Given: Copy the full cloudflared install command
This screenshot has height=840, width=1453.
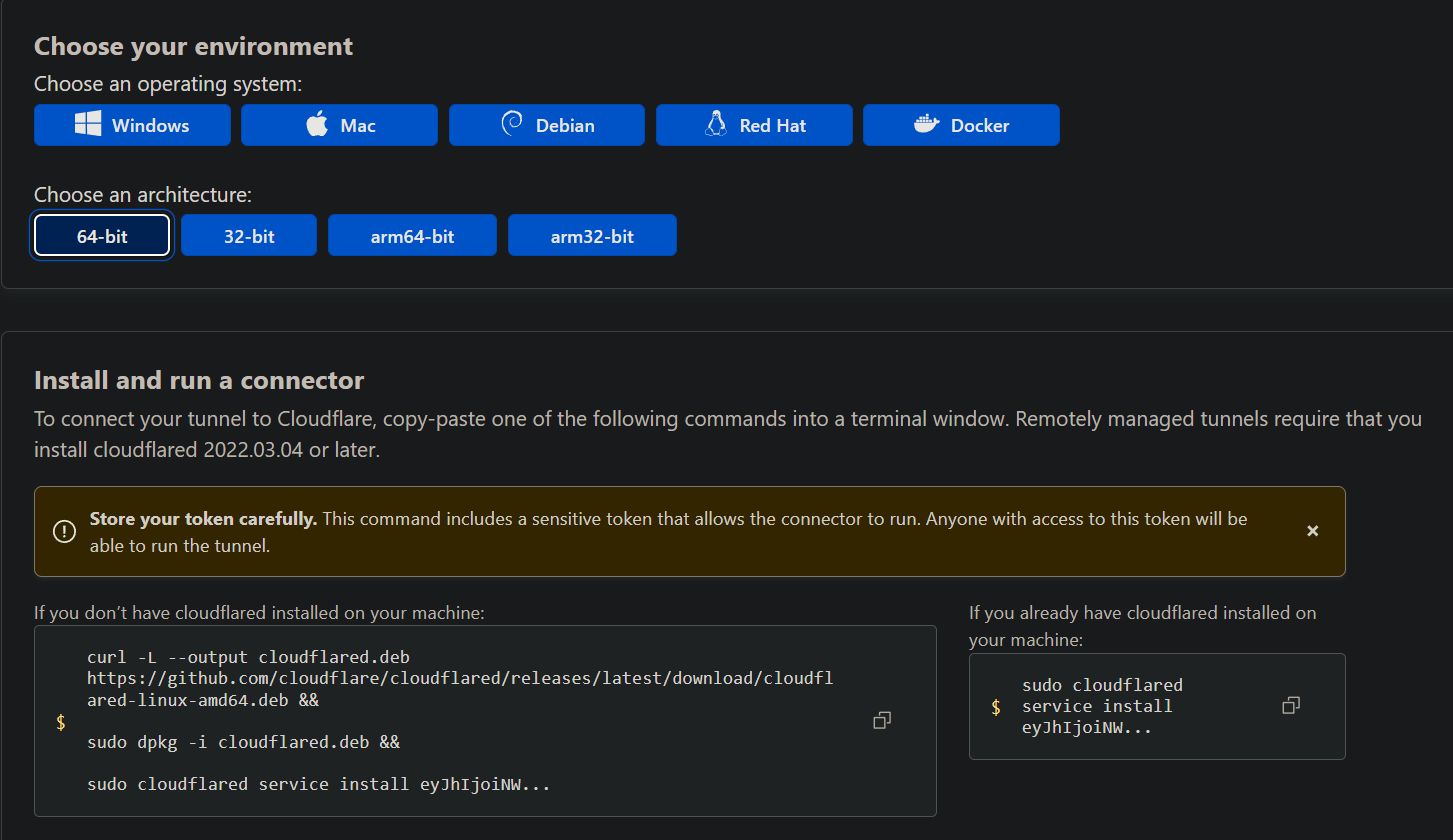Looking at the screenshot, I should (882, 720).
